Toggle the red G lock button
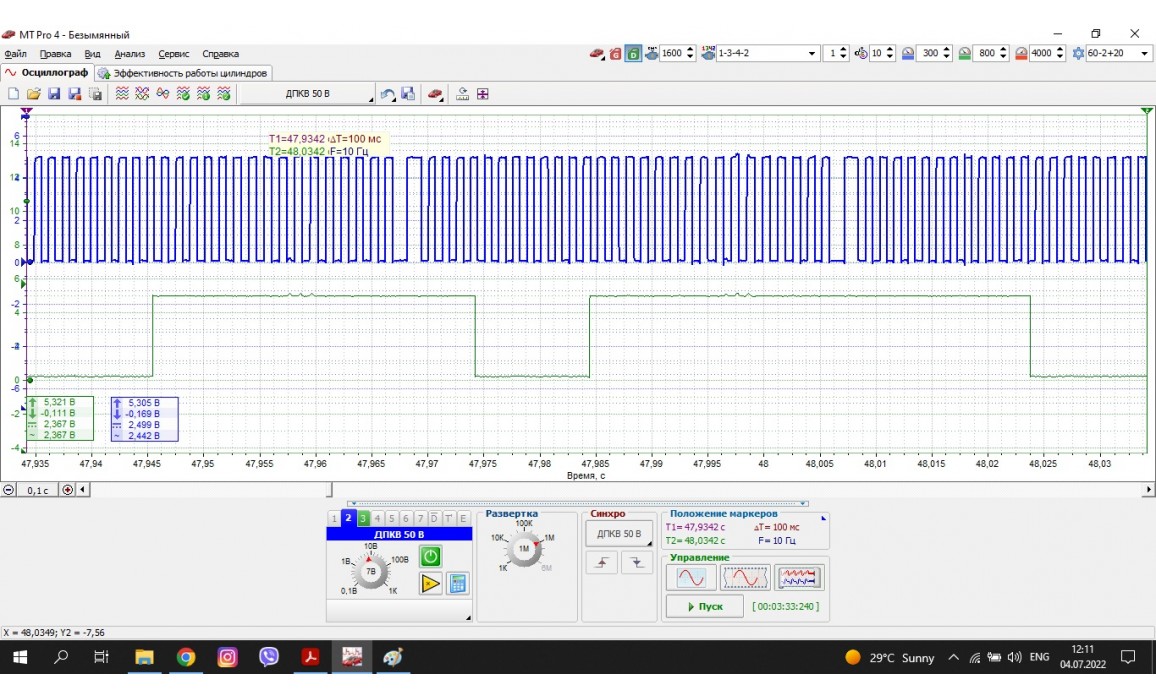This screenshot has width=1156, height=700. (616, 54)
